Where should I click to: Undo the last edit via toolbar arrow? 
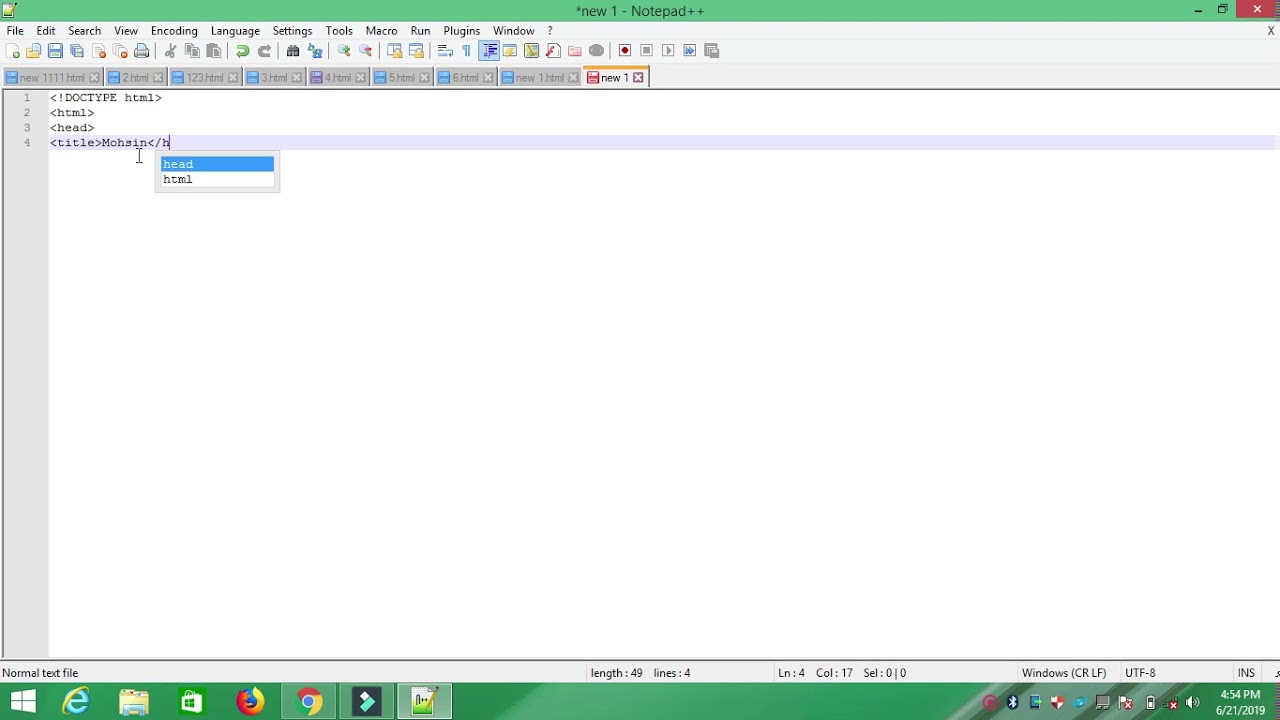243,51
